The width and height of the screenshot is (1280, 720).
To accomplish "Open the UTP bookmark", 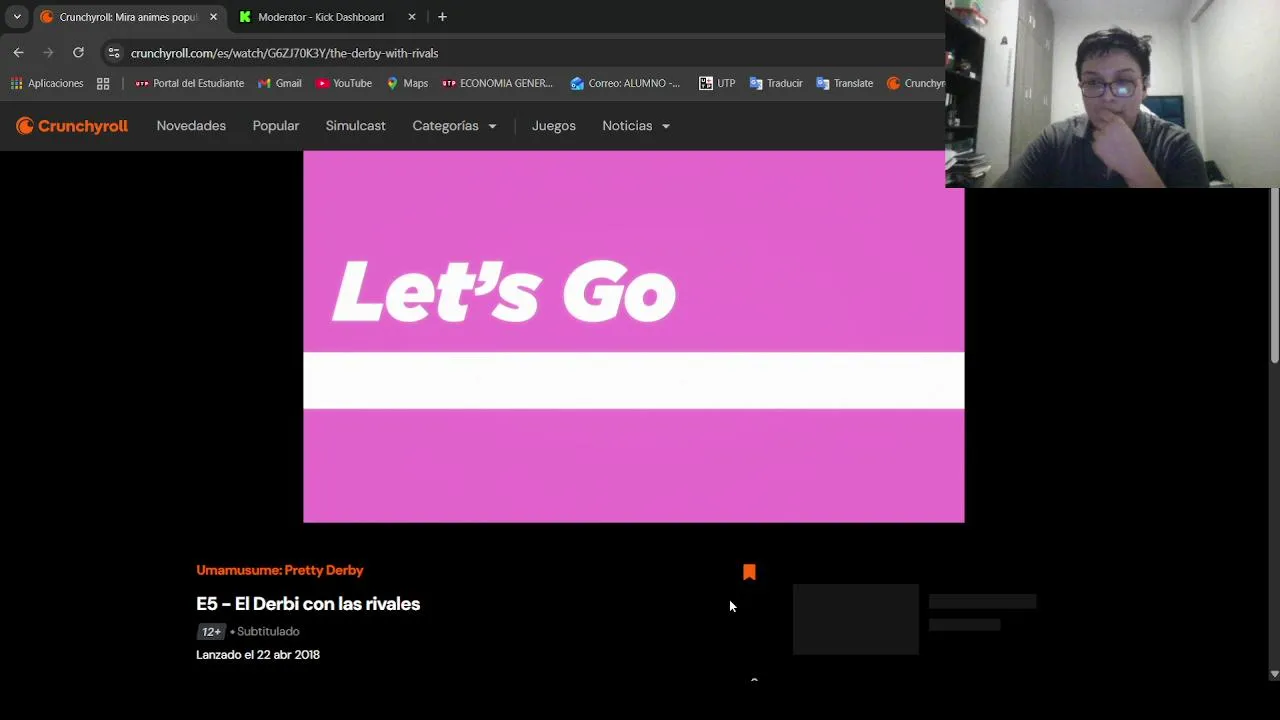I will click(x=717, y=83).
